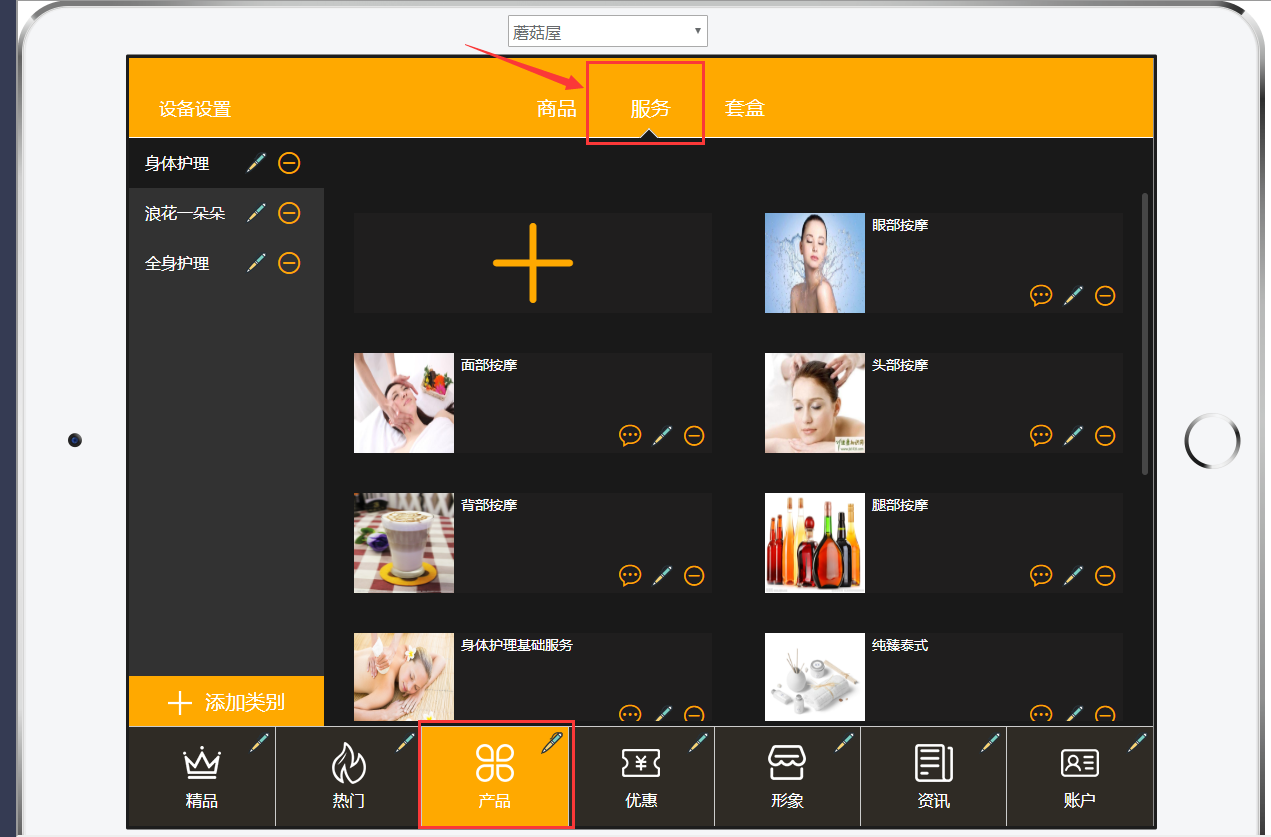Viewport: 1271px width, 837px height.
Task: Open 设备设置 device settings
Action: [x=195, y=110]
